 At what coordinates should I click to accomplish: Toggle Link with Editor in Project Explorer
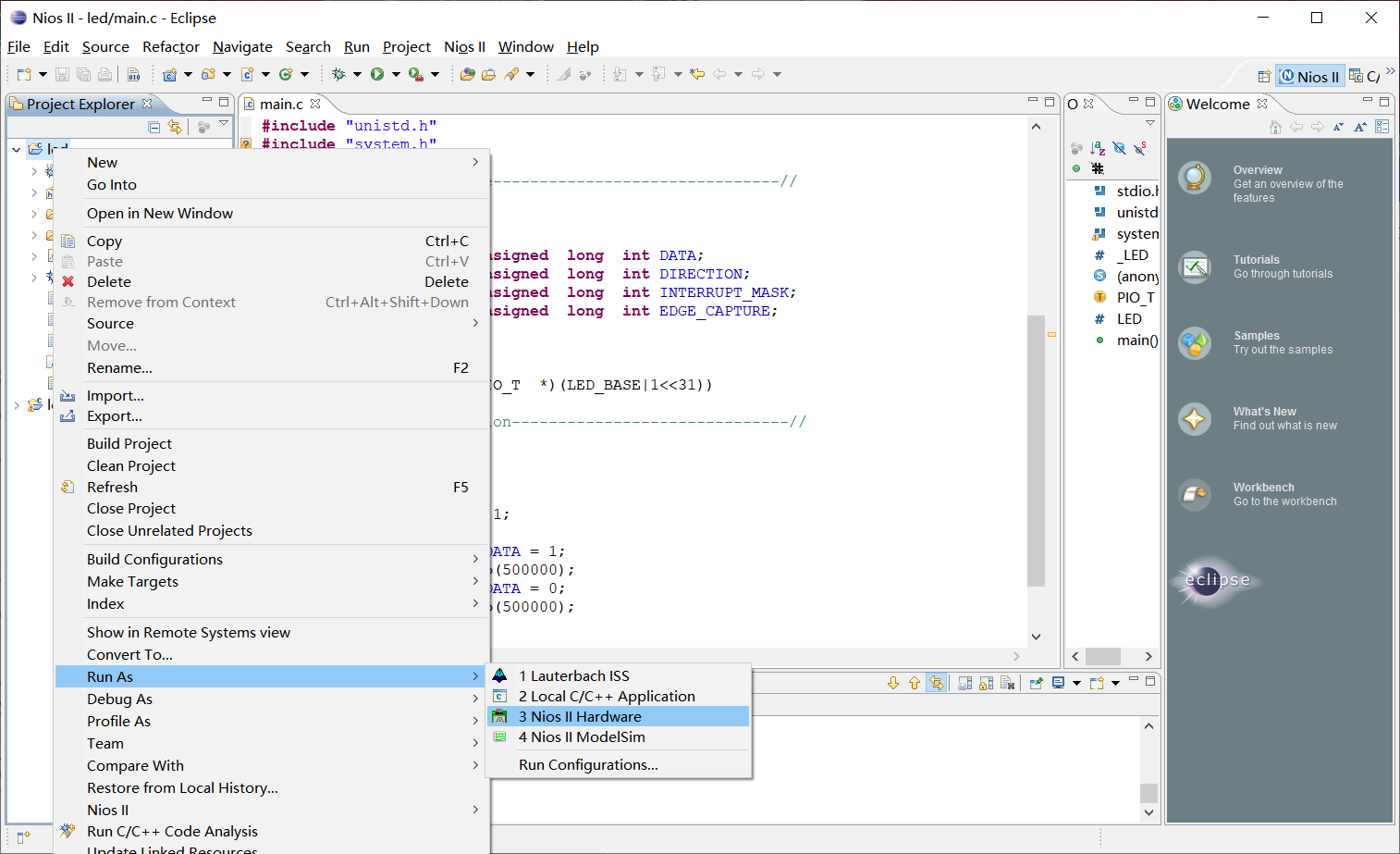point(175,127)
